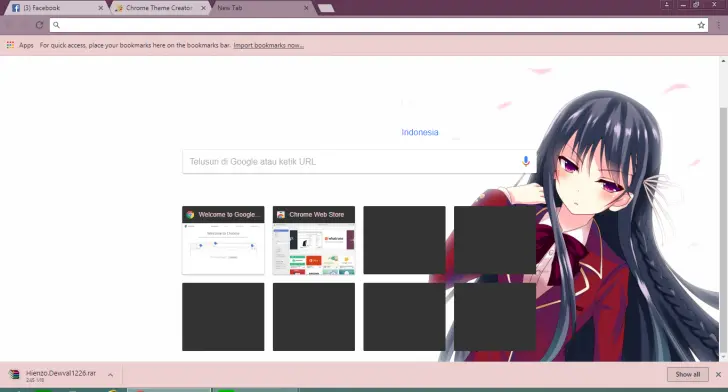The width and height of the screenshot is (728, 392).
Task: Click the vertical scrollbar thumb
Action: click(723, 229)
